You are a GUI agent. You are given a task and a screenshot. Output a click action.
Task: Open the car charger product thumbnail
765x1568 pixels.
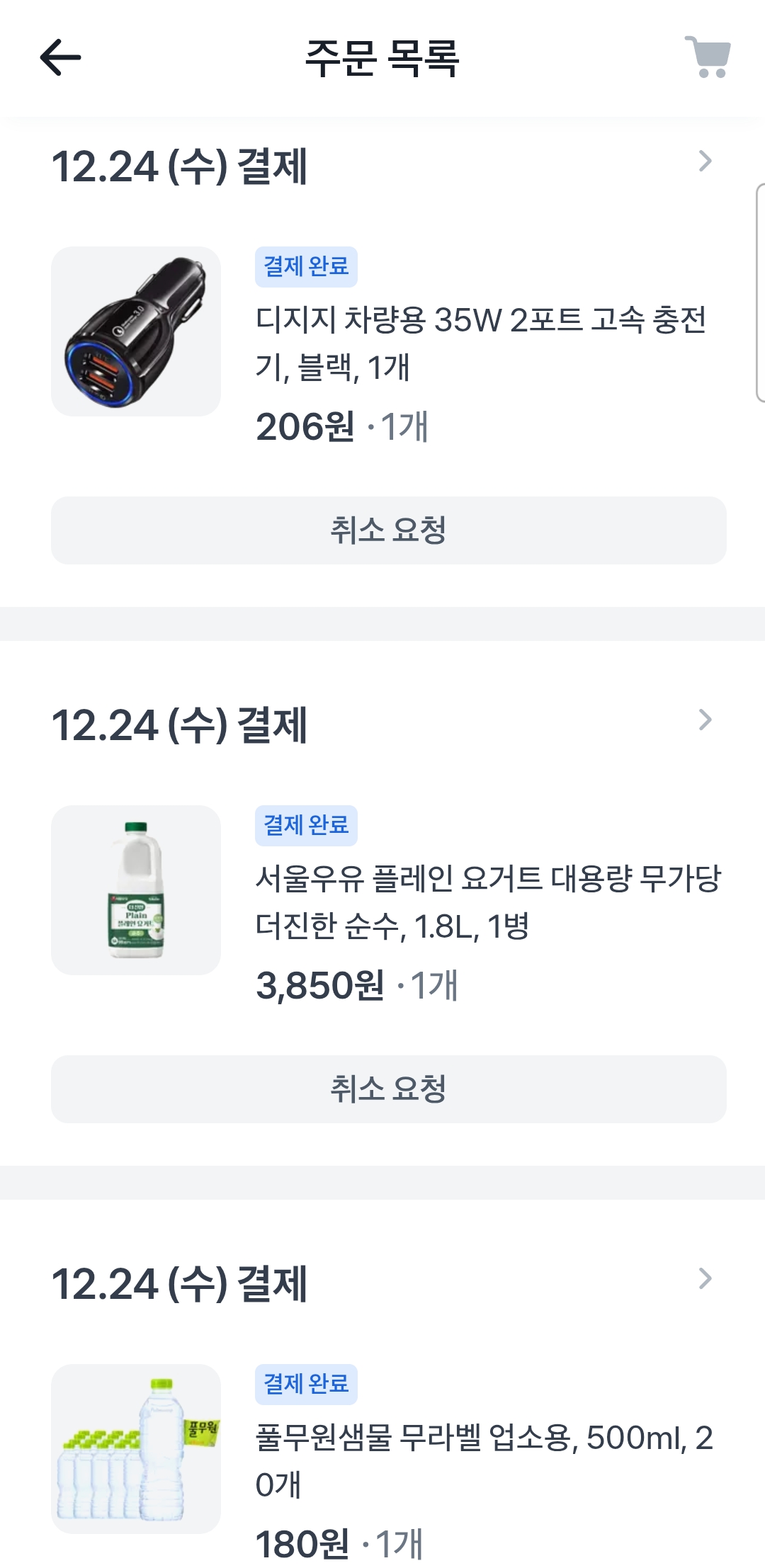(136, 331)
